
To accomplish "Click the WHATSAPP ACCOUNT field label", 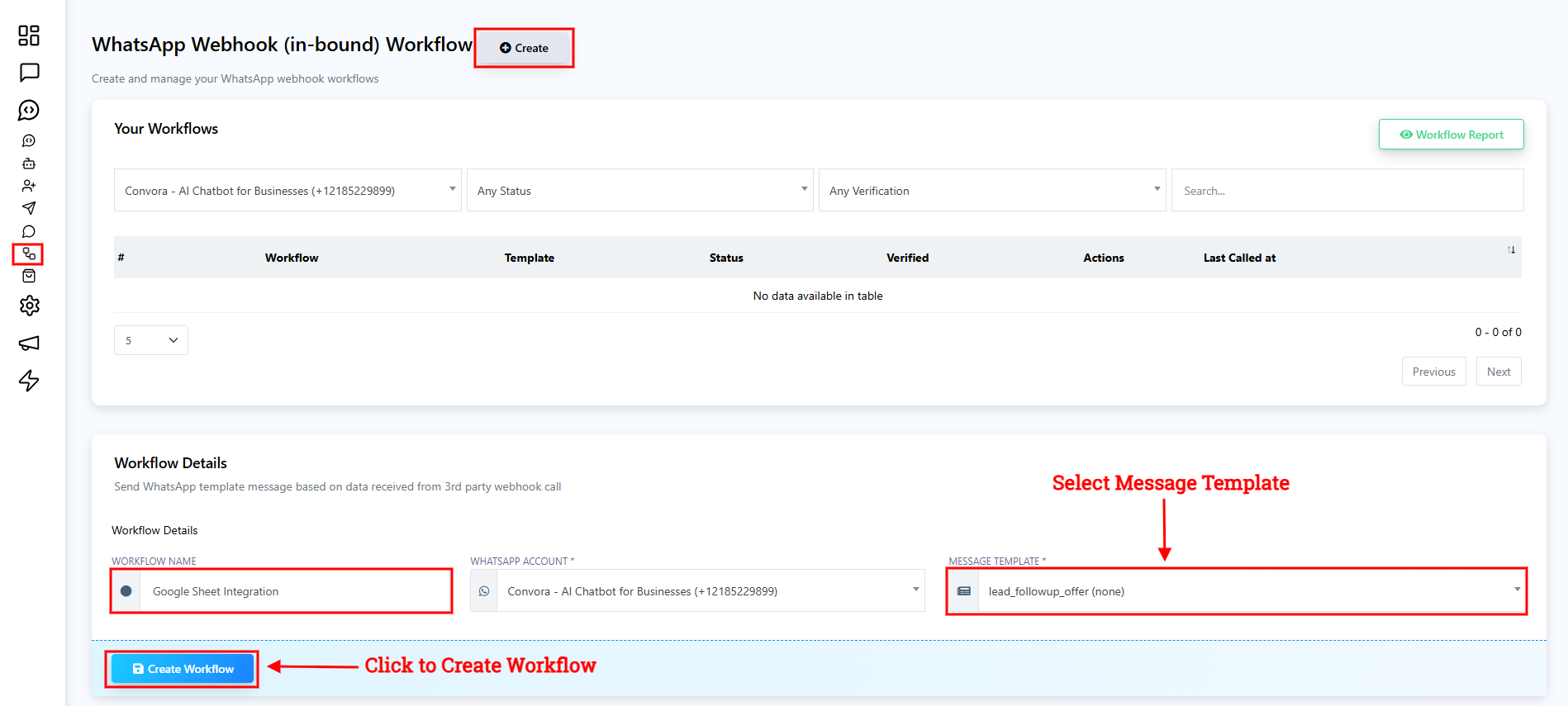I will (x=522, y=561).
